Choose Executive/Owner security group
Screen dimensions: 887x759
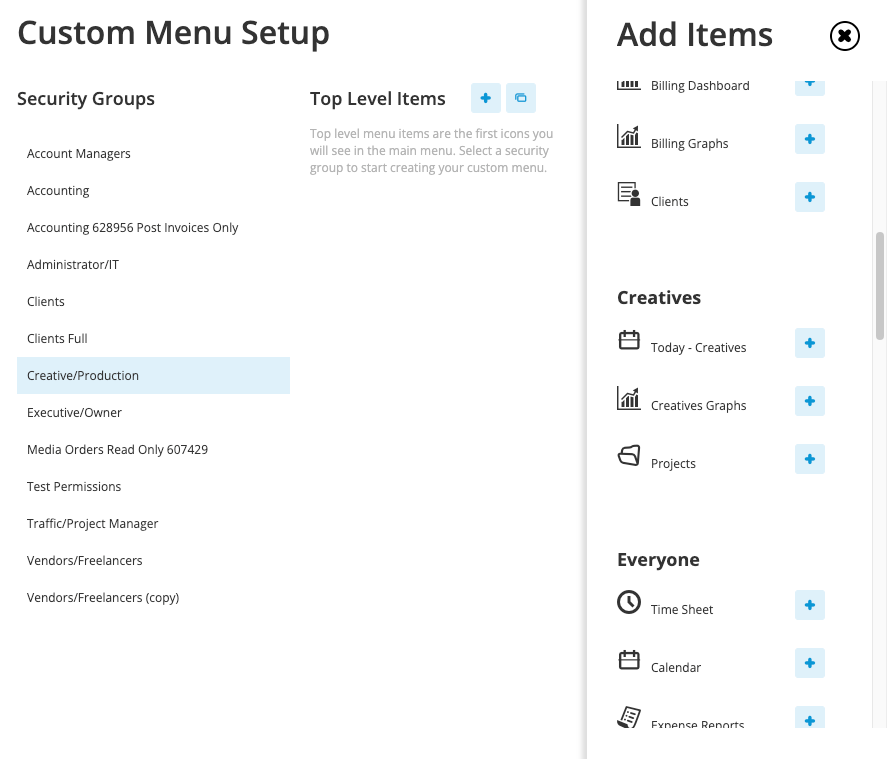pyautogui.click(x=153, y=412)
